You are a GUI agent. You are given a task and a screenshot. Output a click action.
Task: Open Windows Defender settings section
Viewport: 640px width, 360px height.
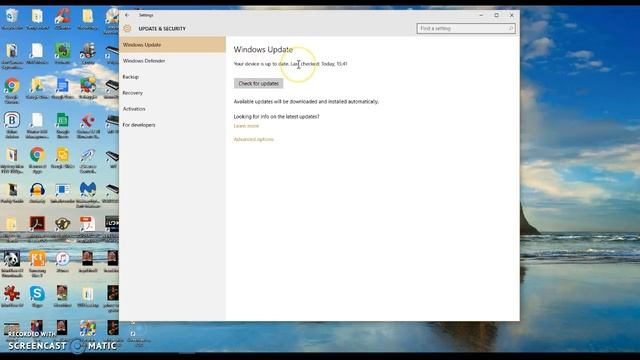pyautogui.click(x=172, y=61)
